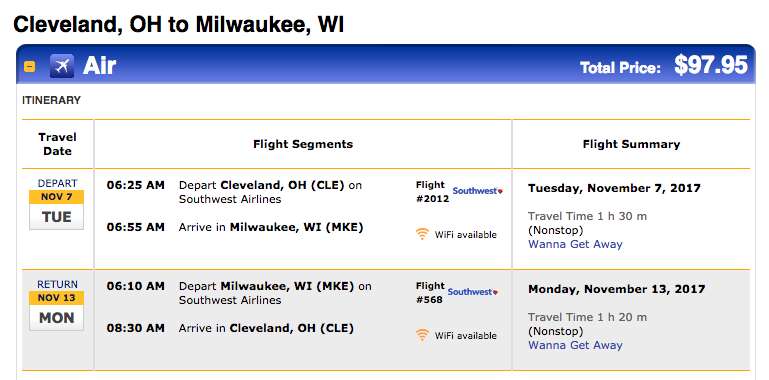Click the Flight Summary column header
769x380 pixels.
pos(631,144)
